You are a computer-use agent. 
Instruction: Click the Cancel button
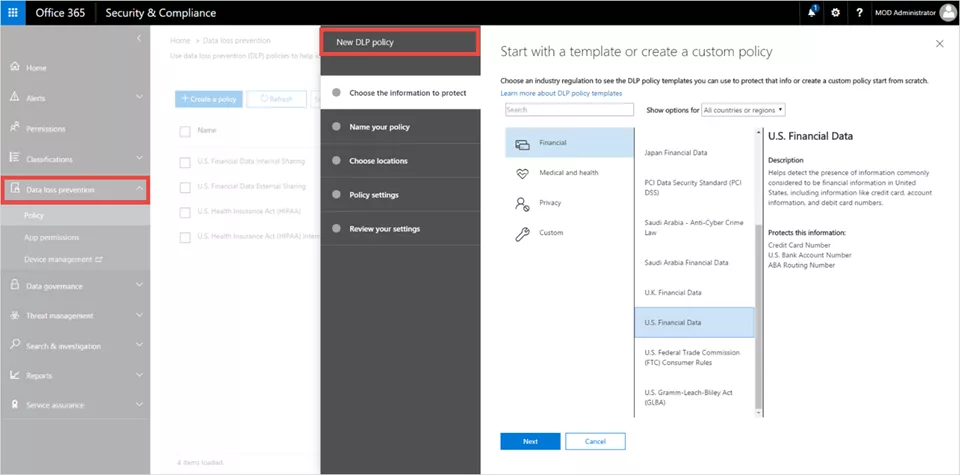click(x=595, y=441)
